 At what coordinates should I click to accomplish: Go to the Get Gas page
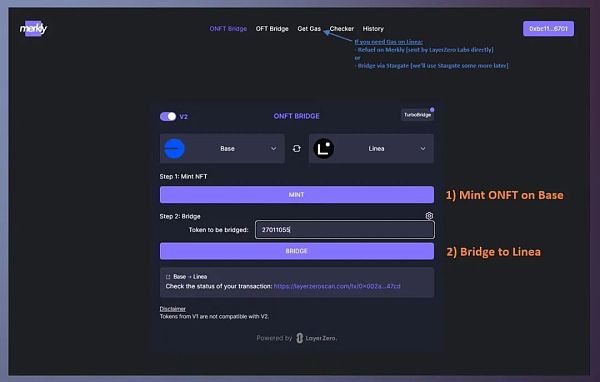click(309, 29)
